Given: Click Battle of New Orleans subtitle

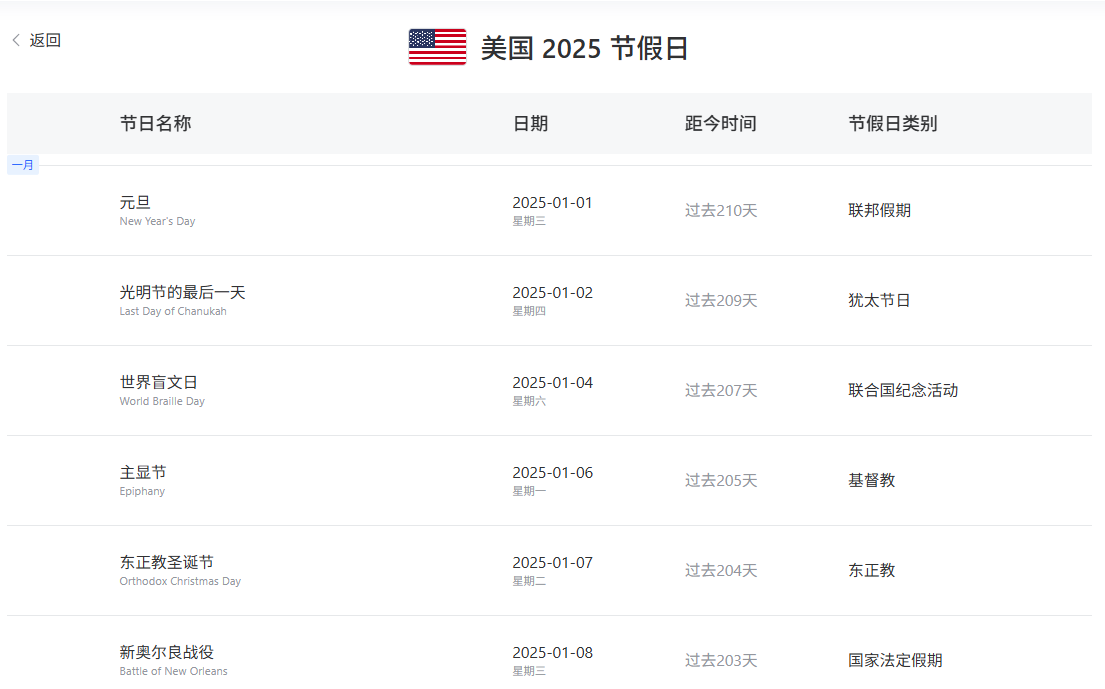Looking at the screenshot, I should [173, 672].
